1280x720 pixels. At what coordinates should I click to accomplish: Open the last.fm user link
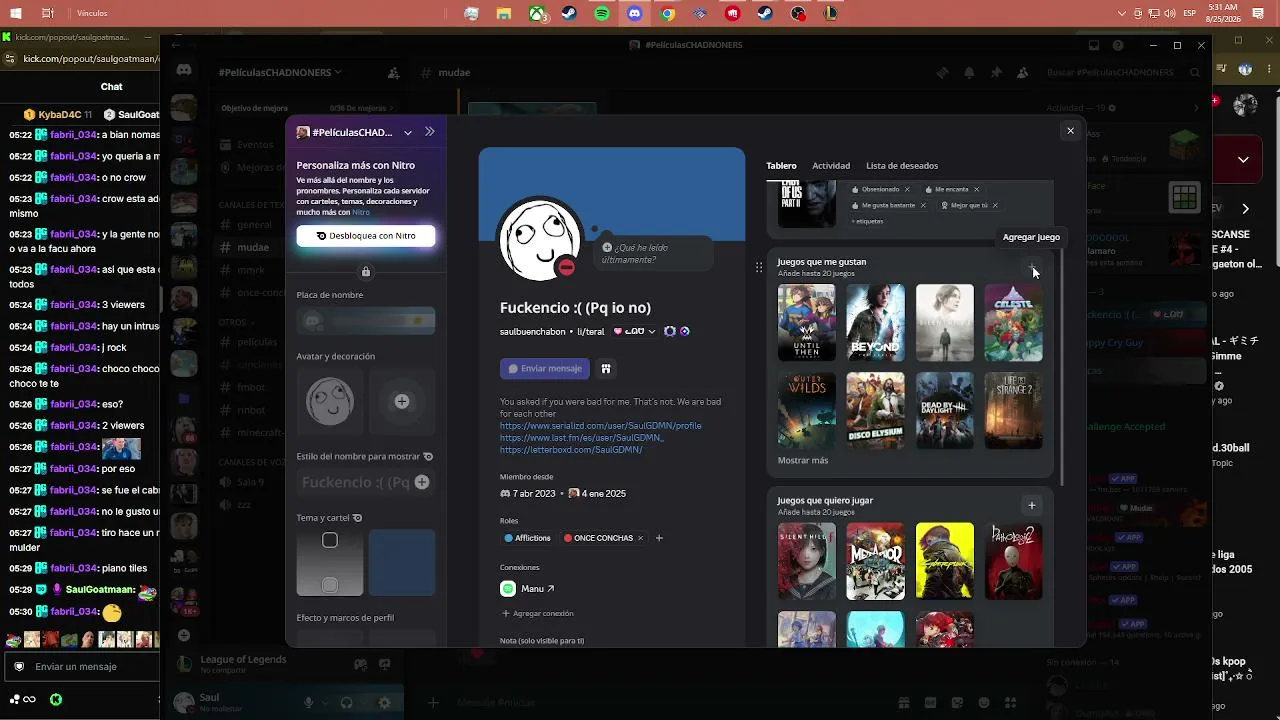click(582, 438)
